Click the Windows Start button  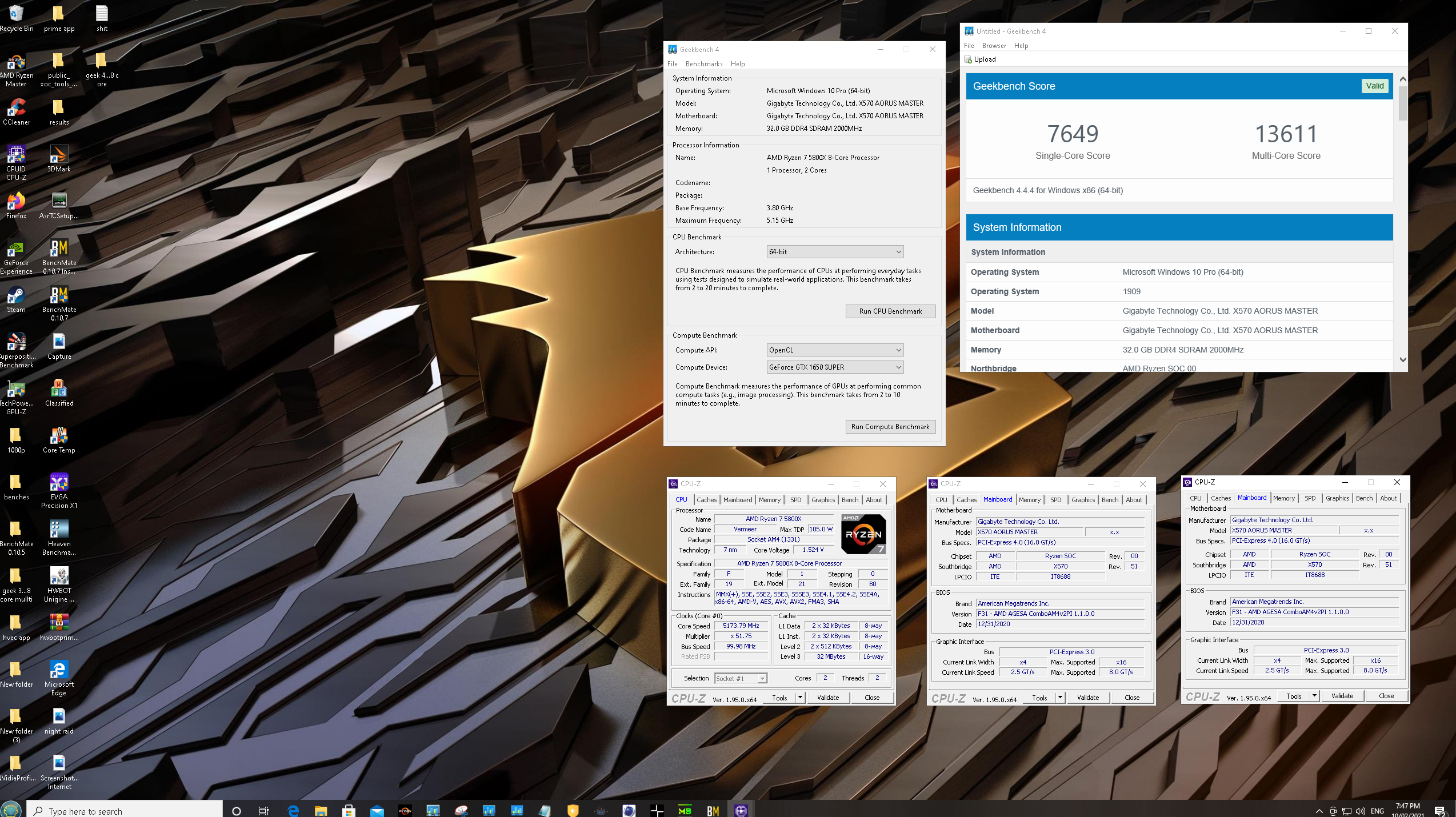tap(11, 810)
